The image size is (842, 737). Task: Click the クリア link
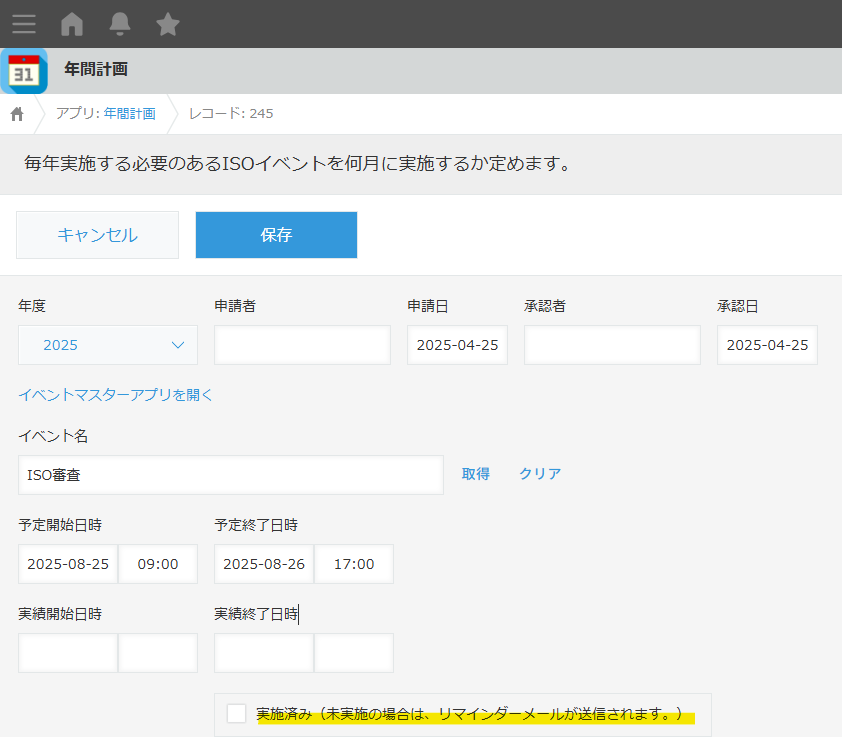point(540,474)
